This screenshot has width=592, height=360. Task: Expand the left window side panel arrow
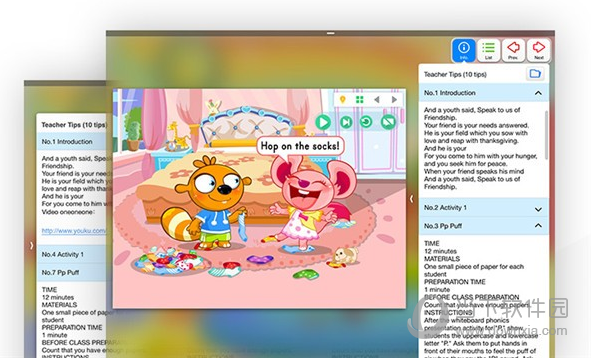pos(31,246)
